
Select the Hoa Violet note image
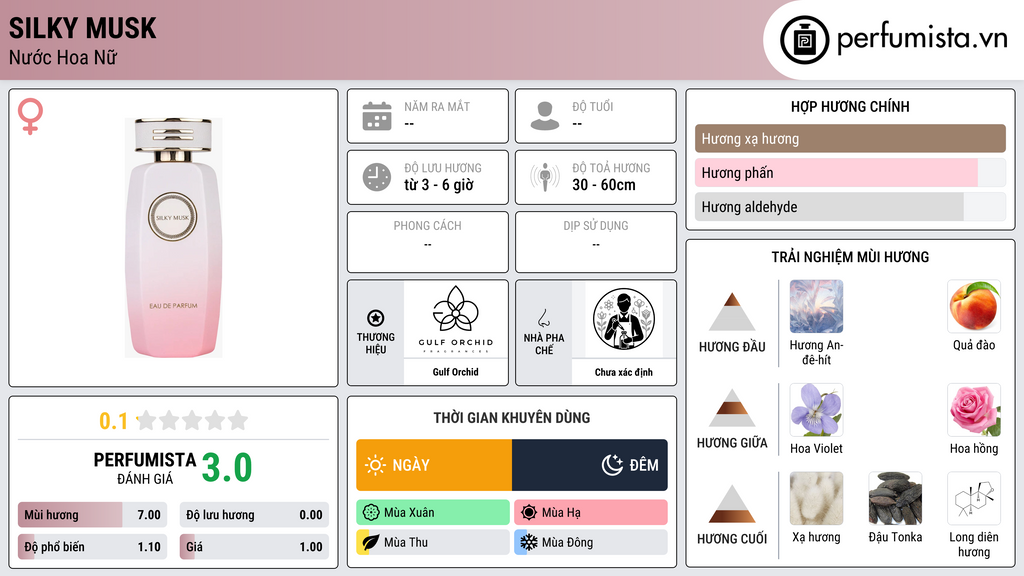[x=816, y=410]
